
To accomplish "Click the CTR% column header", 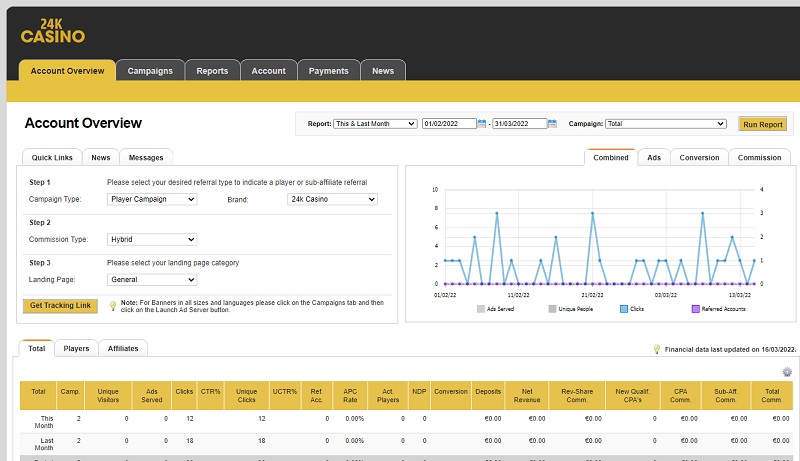I will click(210, 396).
